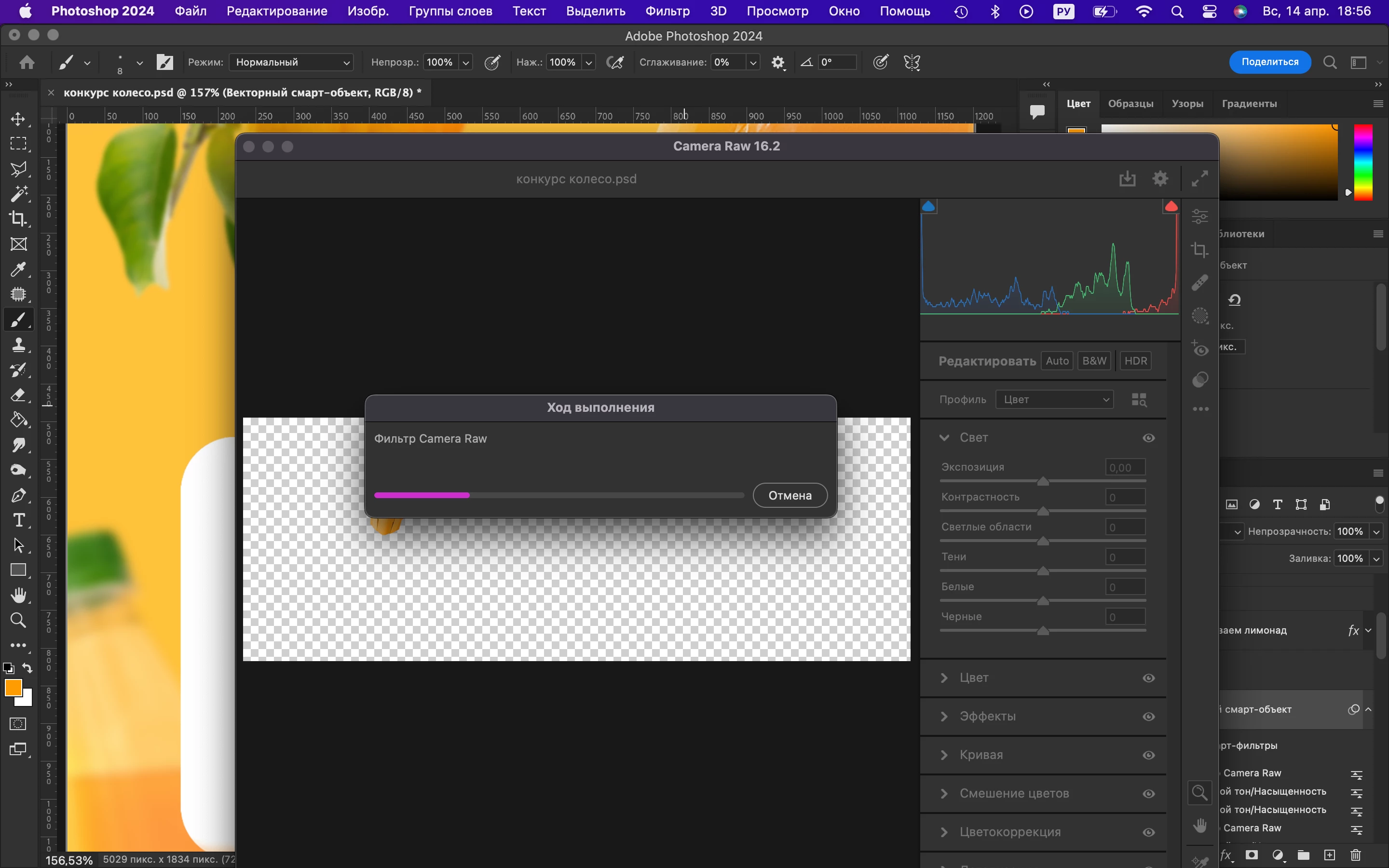Open the Camera Raw healing tool
The width and height of the screenshot is (1389, 868).
[1199, 283]
